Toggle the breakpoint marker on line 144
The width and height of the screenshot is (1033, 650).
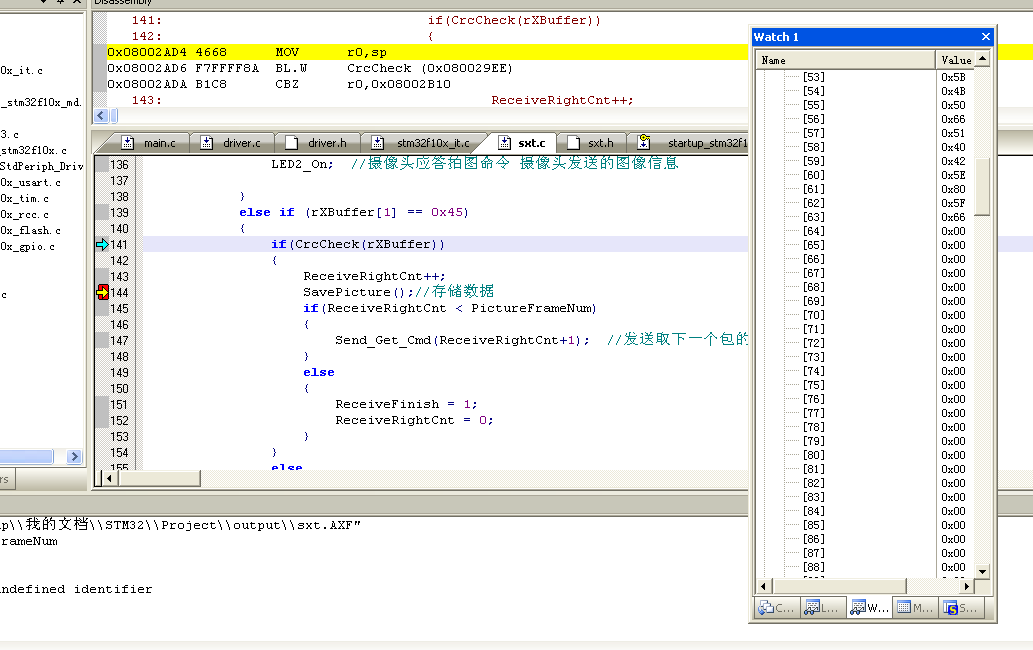(102, 292)
